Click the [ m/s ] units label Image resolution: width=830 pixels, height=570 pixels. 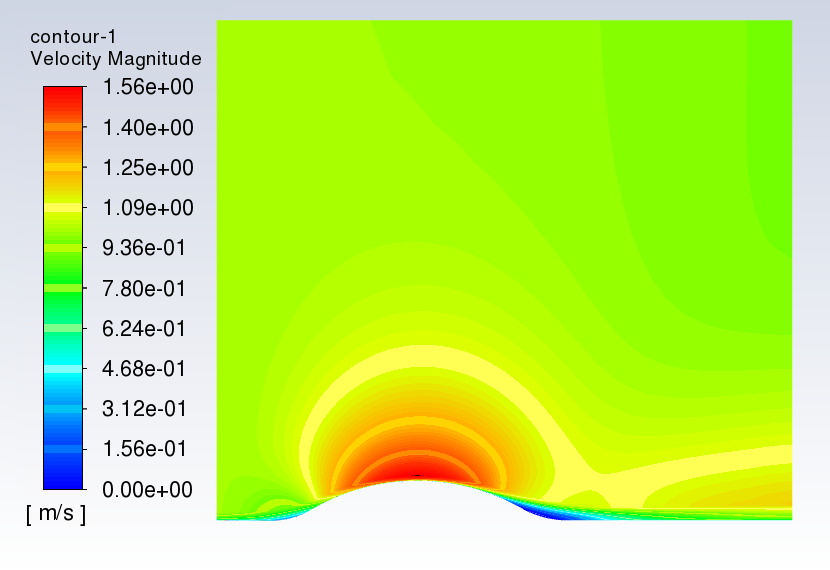click(x=56, y=514)
